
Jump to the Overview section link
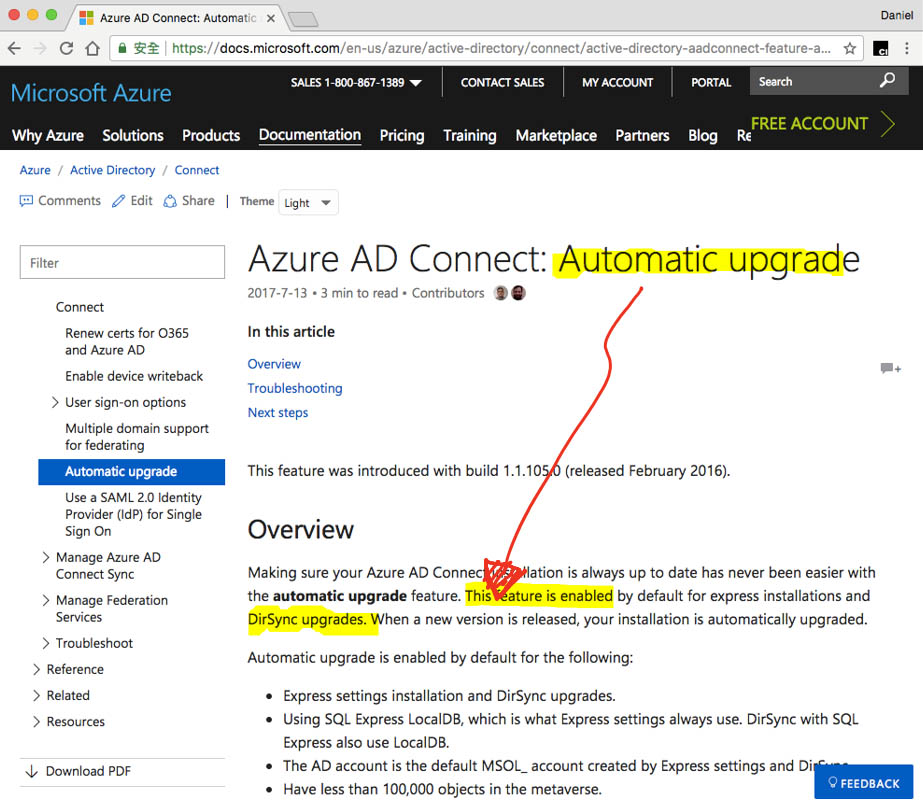(274, 364)
